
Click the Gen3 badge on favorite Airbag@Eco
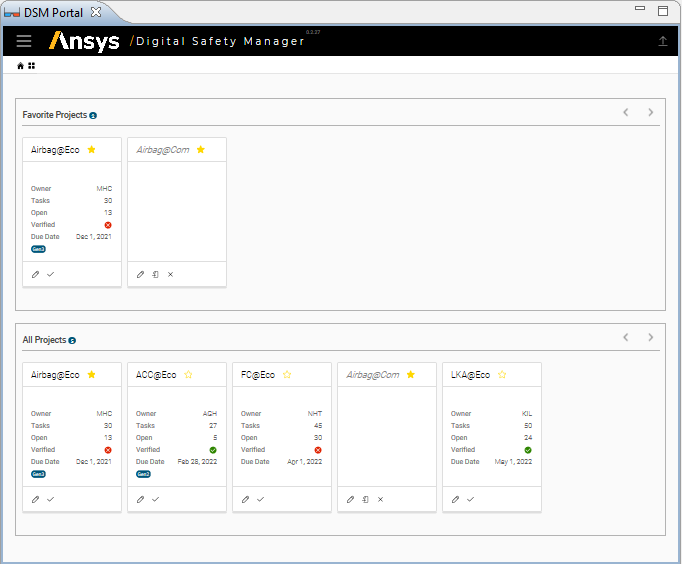tap(39, 249)
